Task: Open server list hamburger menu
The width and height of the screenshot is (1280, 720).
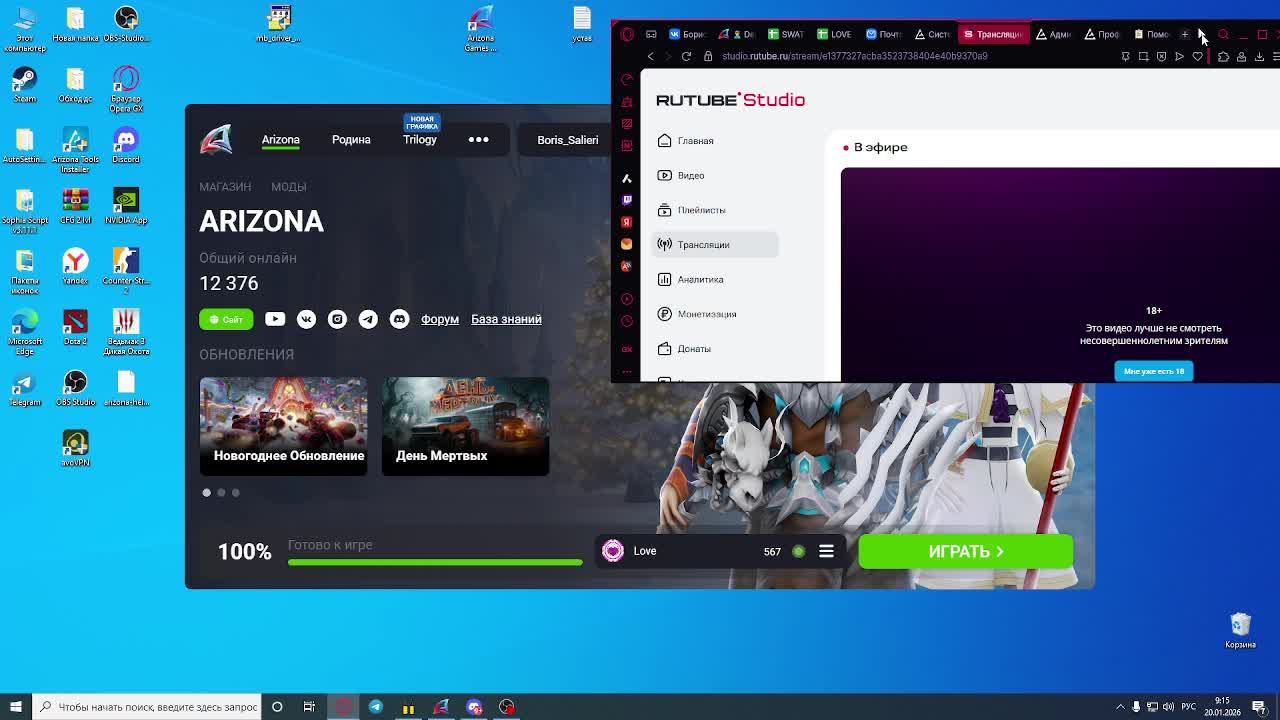Action: tap(826, 551)
